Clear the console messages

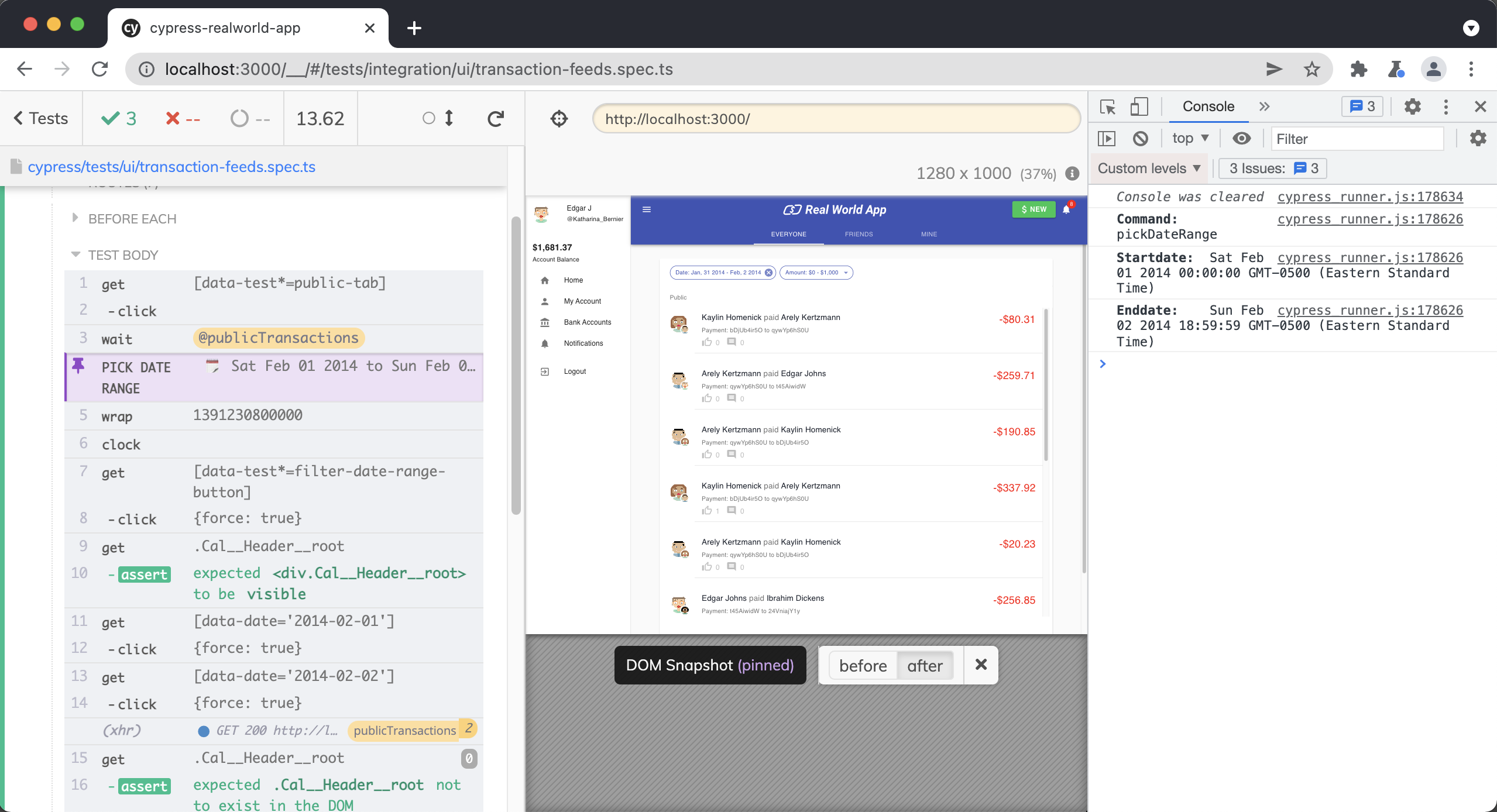point(1140,138)
